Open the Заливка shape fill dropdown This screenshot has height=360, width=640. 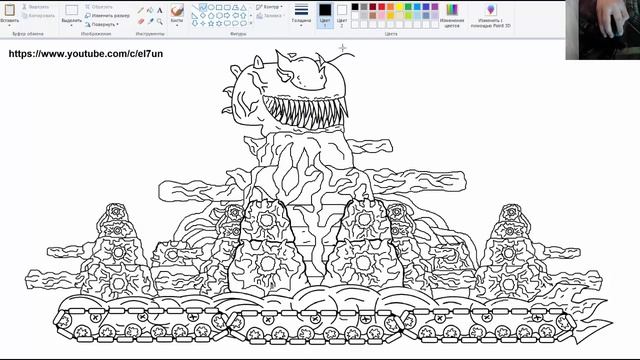pos(271,16)
